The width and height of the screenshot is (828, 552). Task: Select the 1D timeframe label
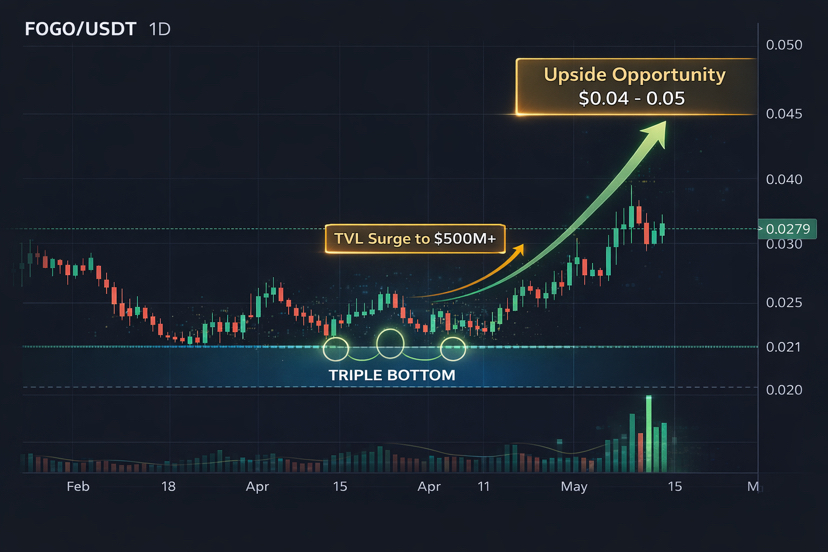coord(159,29)
